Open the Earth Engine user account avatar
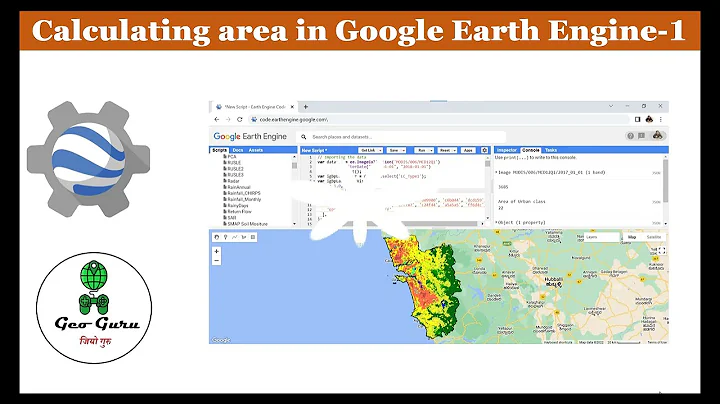 (658, 135)
